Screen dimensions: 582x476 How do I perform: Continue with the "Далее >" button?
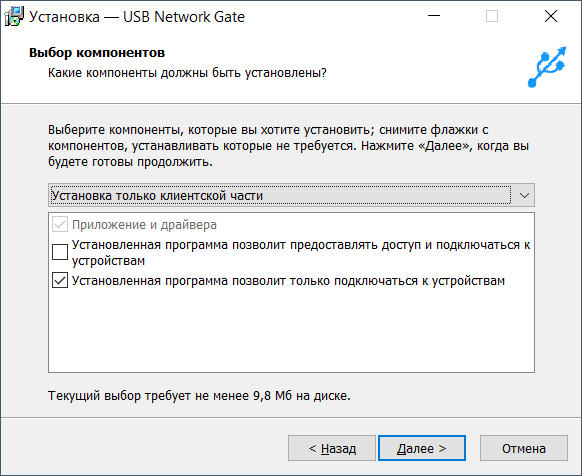coord(422,448)
